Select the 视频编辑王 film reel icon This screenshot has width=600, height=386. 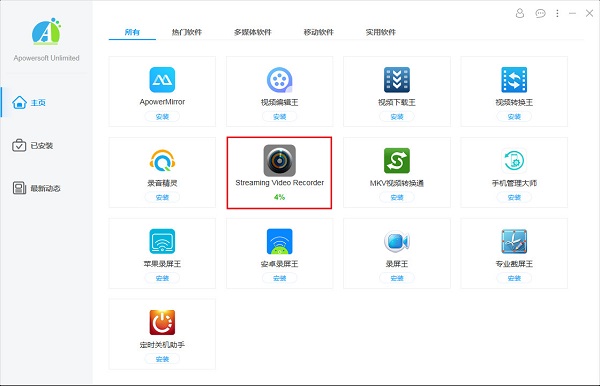click(x=279, y=80)
